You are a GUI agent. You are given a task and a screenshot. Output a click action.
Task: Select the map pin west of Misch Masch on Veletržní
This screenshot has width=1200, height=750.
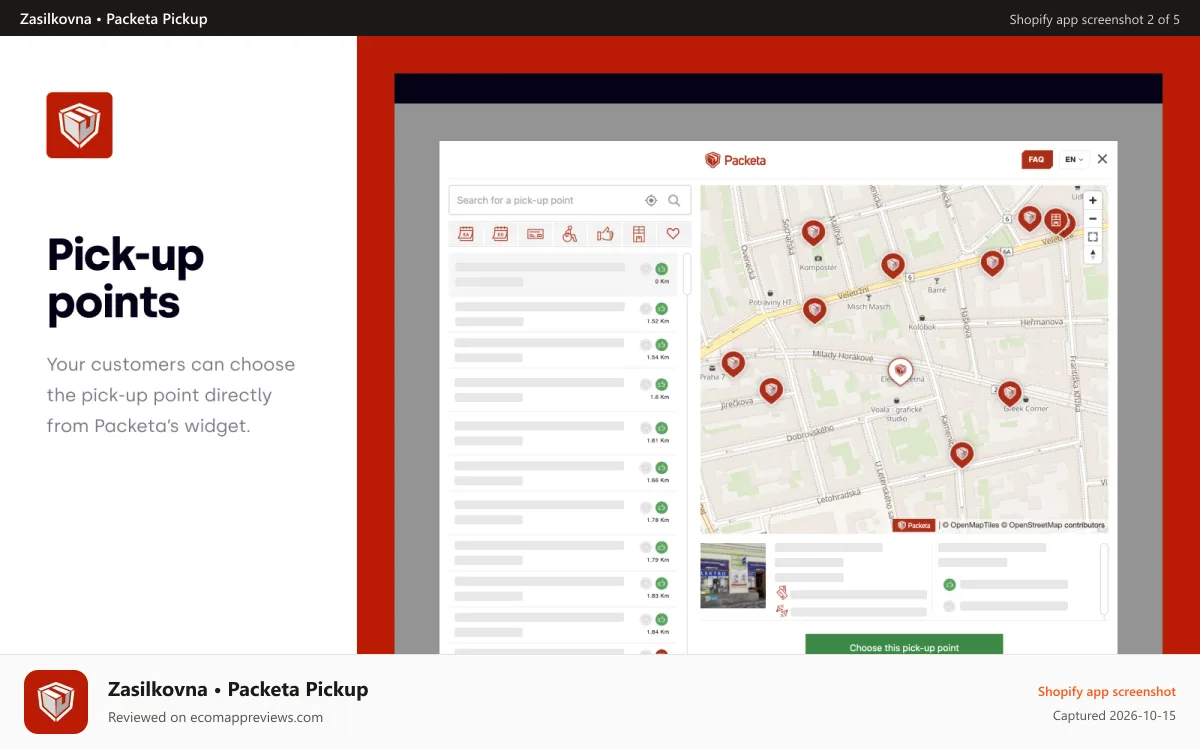click(x=815, y=311)
